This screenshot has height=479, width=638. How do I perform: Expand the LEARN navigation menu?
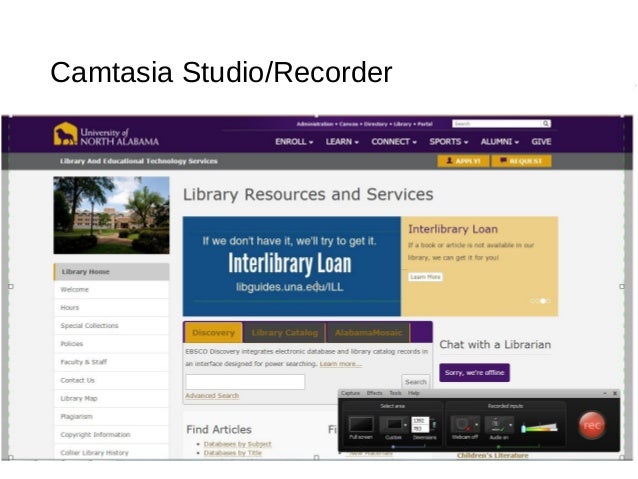(x=342, y=142)
